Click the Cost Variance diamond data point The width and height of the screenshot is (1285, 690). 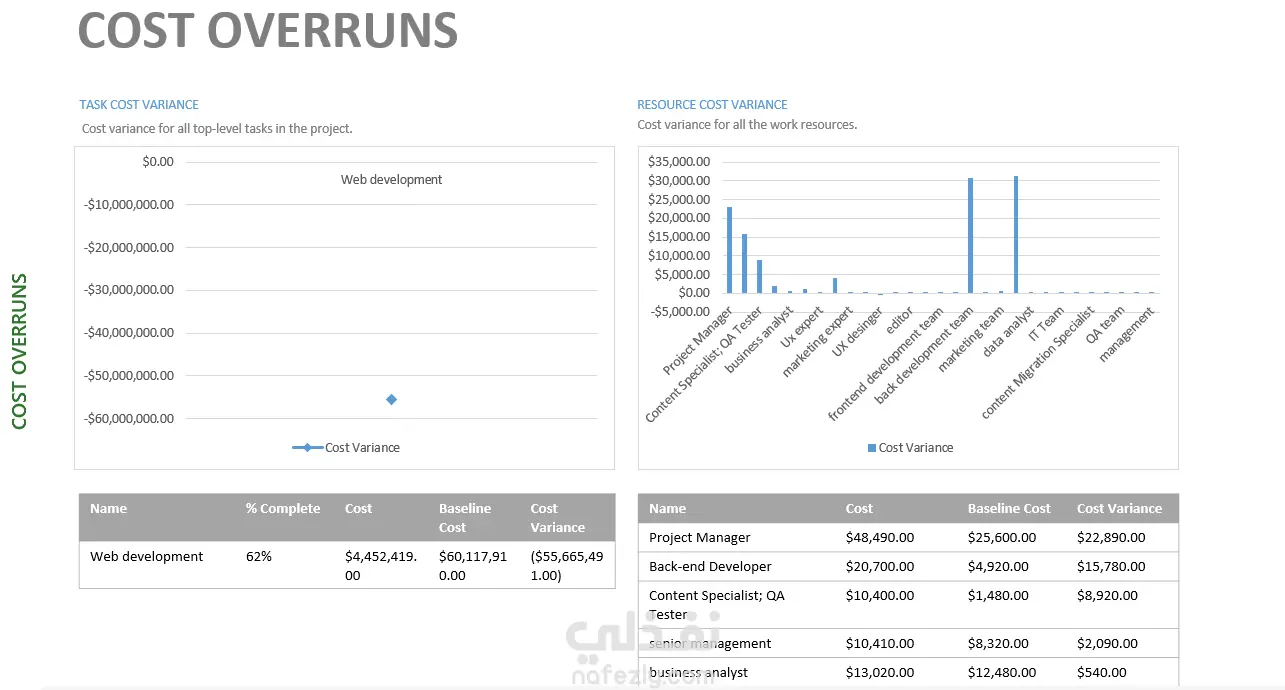(391, 399)
